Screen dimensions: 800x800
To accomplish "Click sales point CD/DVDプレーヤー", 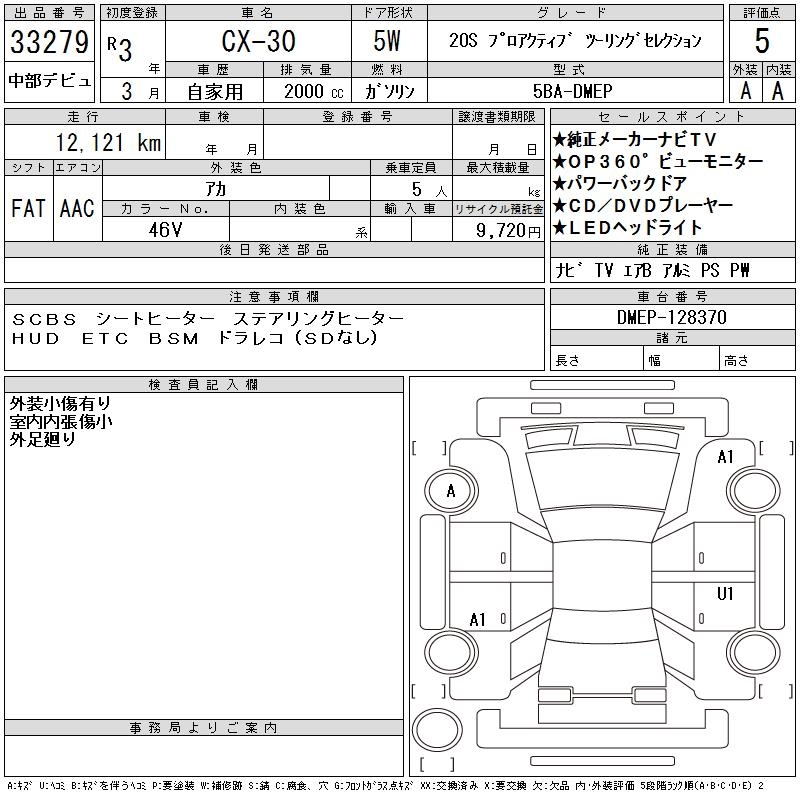I will [642, 205].
